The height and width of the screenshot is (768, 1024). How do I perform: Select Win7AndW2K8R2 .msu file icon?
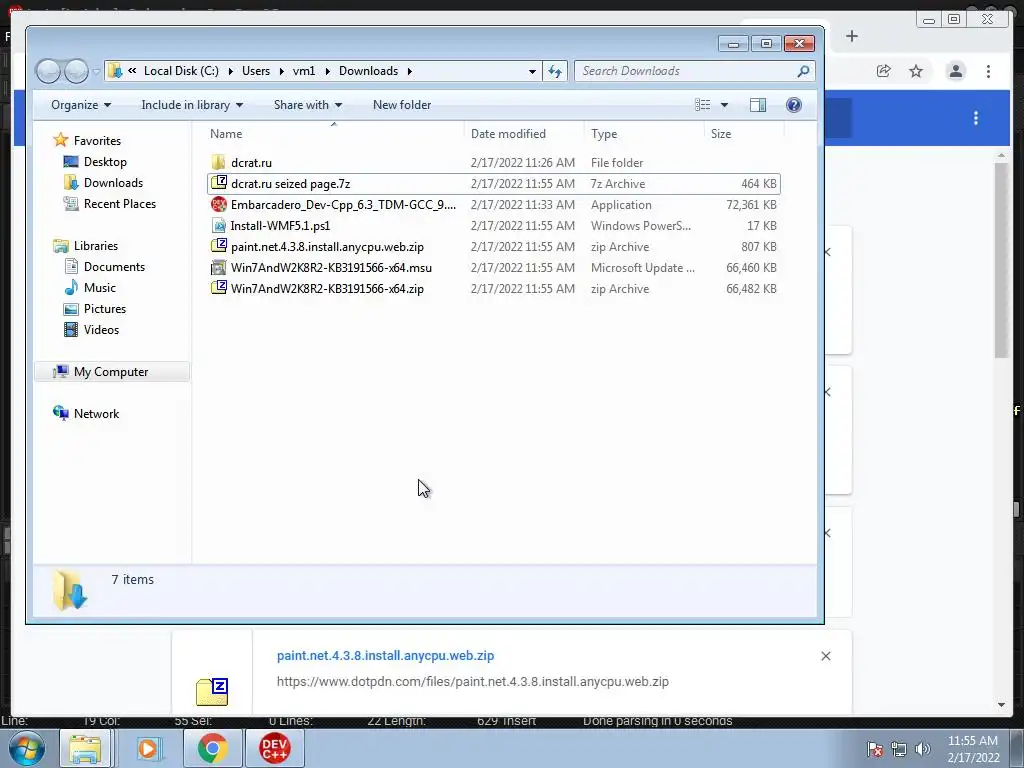[x=219, y=267]
